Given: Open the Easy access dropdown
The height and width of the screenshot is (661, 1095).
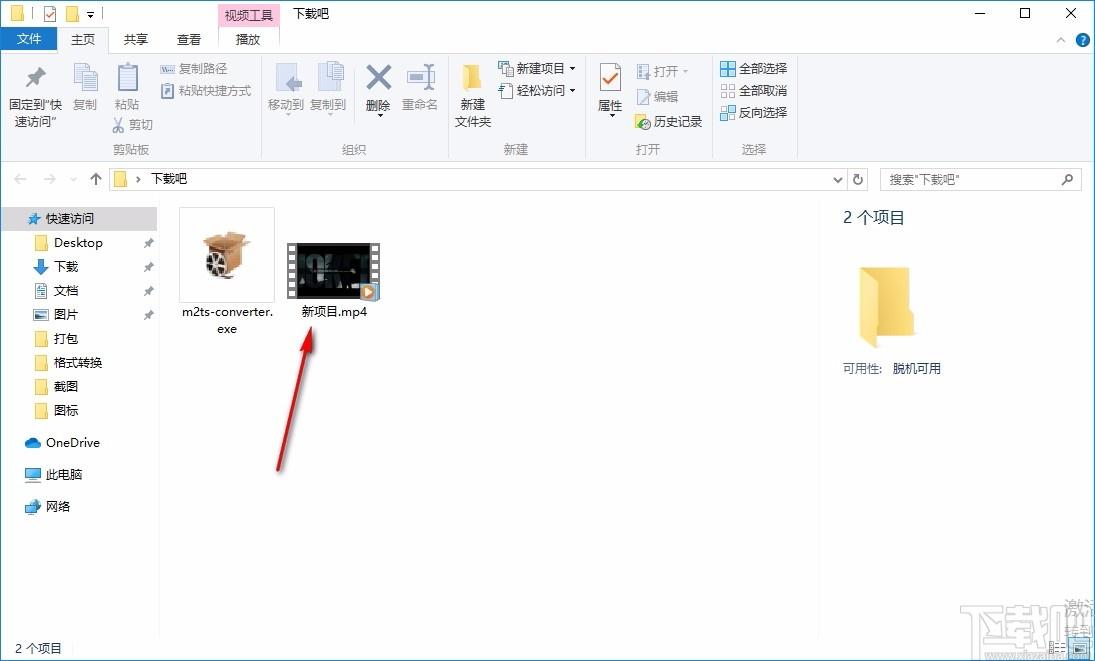Looking at the screenshot, I should point(536,91).
